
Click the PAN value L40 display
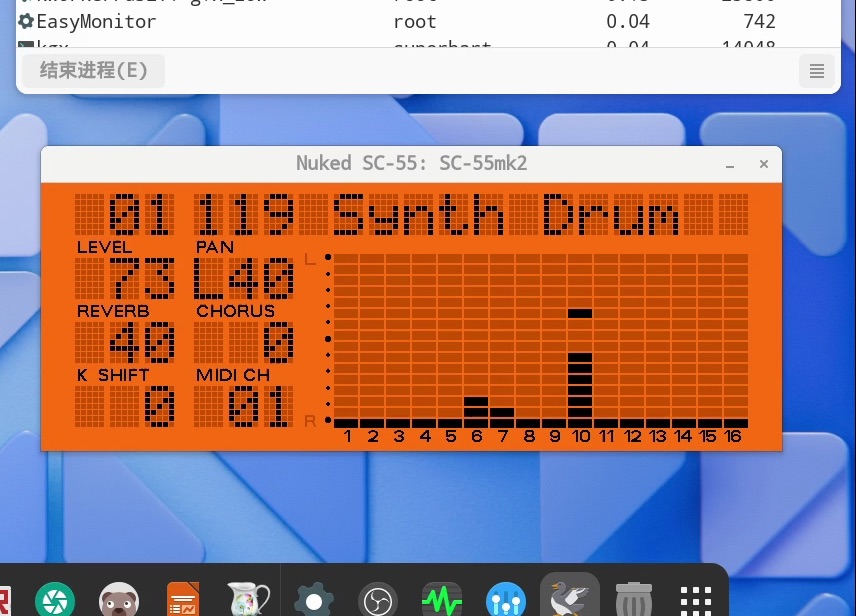tap(245, 279)
